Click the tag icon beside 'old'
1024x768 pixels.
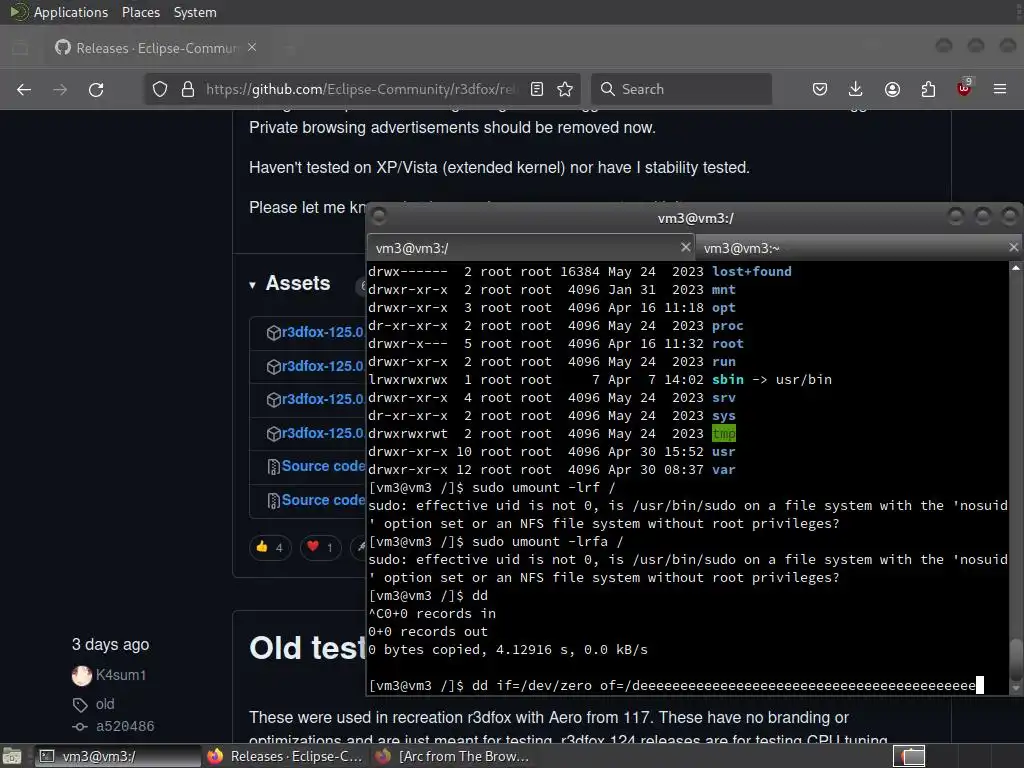(80, 705)
